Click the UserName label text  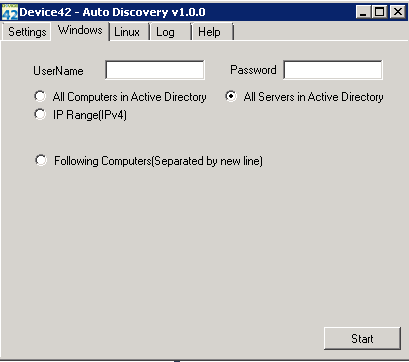[x=58, y=71]
